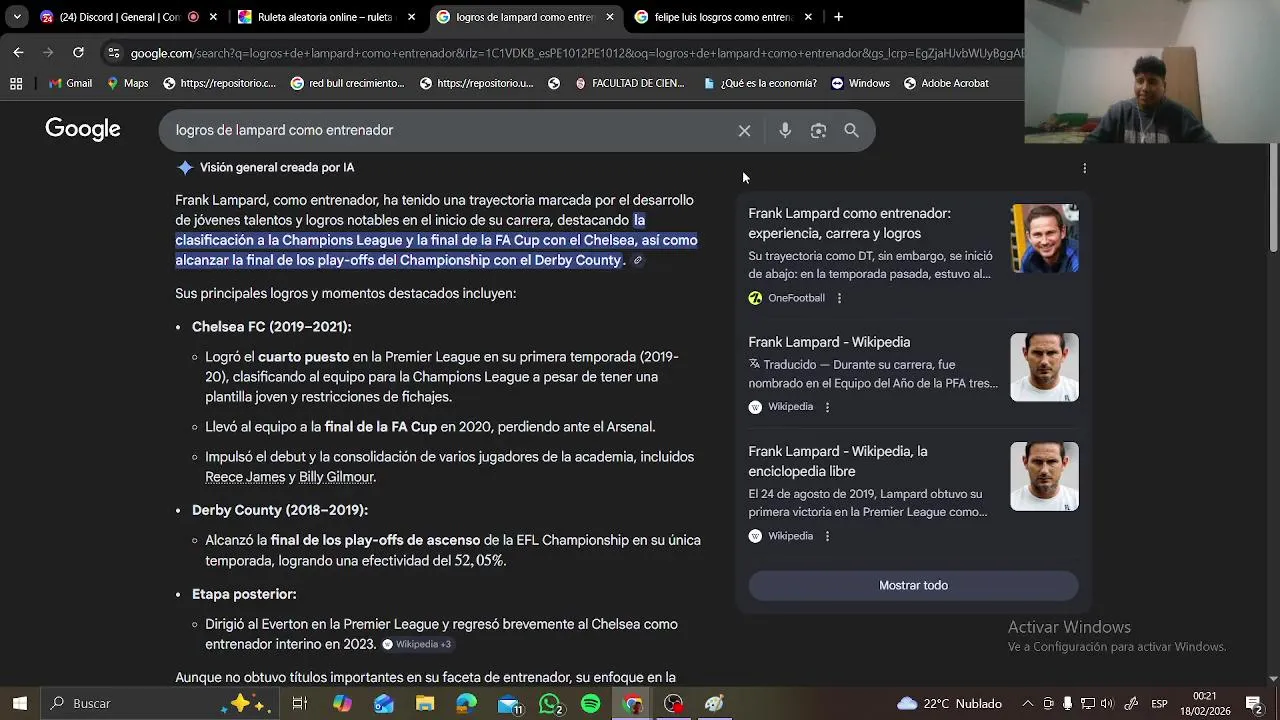Close the Ruleta aleatoria tab
The image size is (1280, 720).
click(411, 17)
